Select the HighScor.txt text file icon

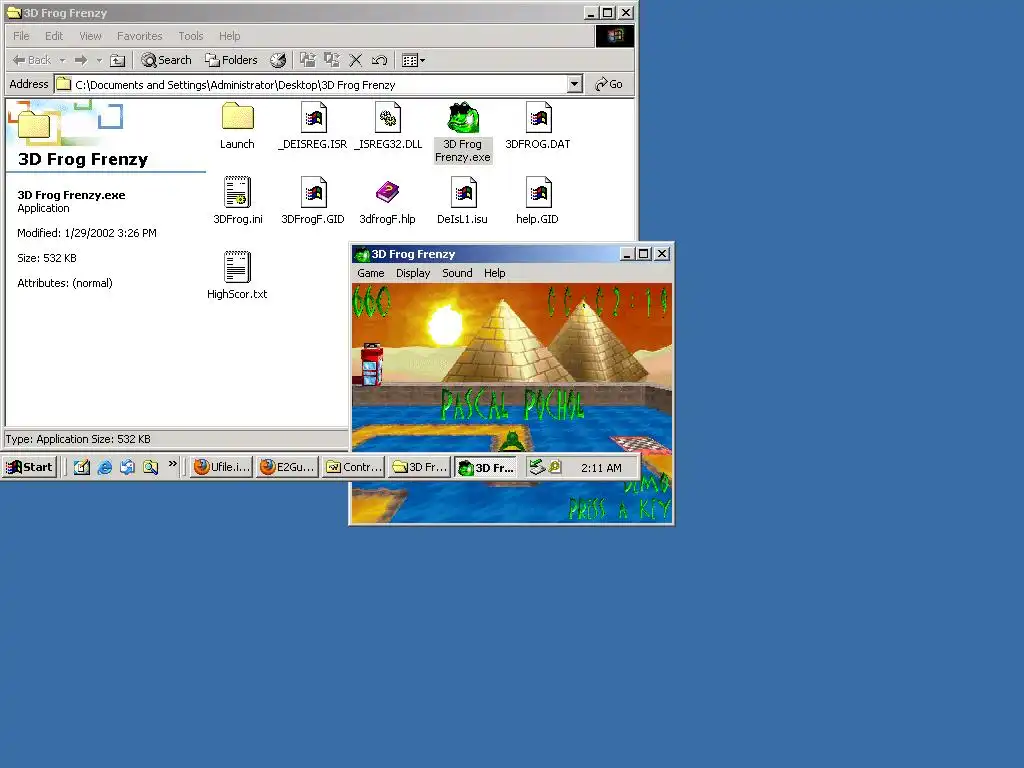pyautogui.click(x=237, y=267)
